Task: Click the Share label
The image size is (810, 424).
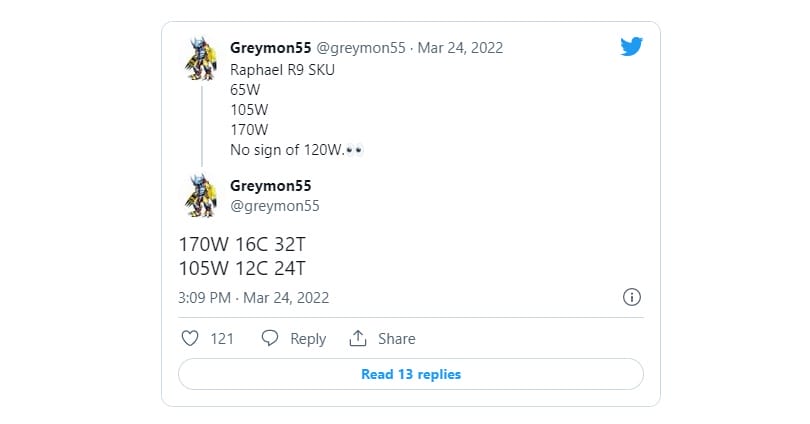Action: tap(396, 339)
